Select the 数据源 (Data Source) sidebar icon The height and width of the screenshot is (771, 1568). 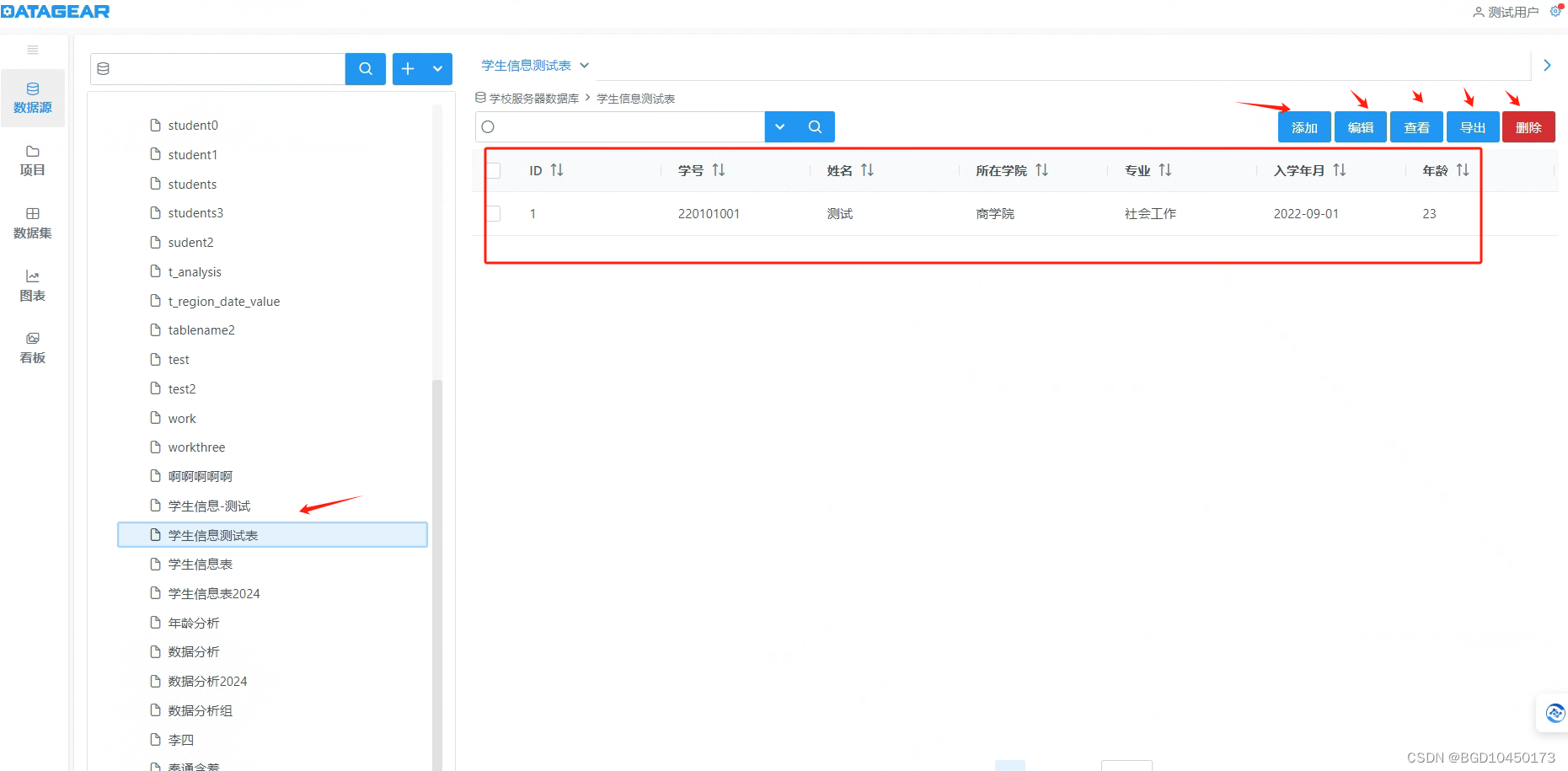pyautogui.click(x=32, y=98)
